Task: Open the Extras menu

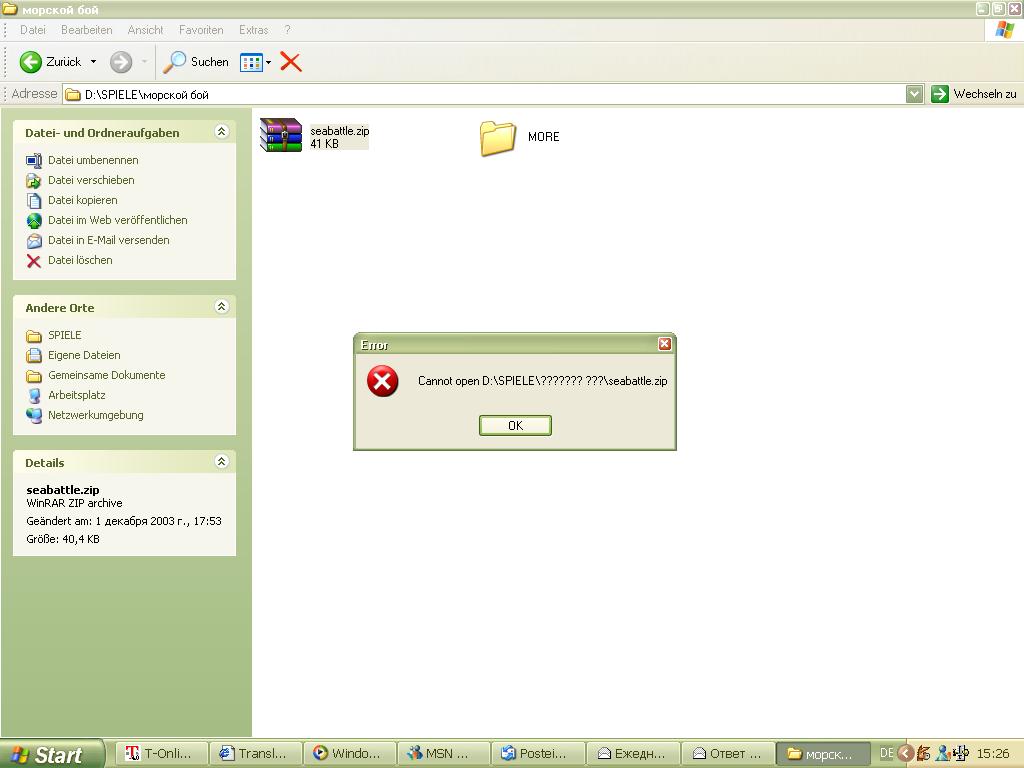Action: (253, 30)
